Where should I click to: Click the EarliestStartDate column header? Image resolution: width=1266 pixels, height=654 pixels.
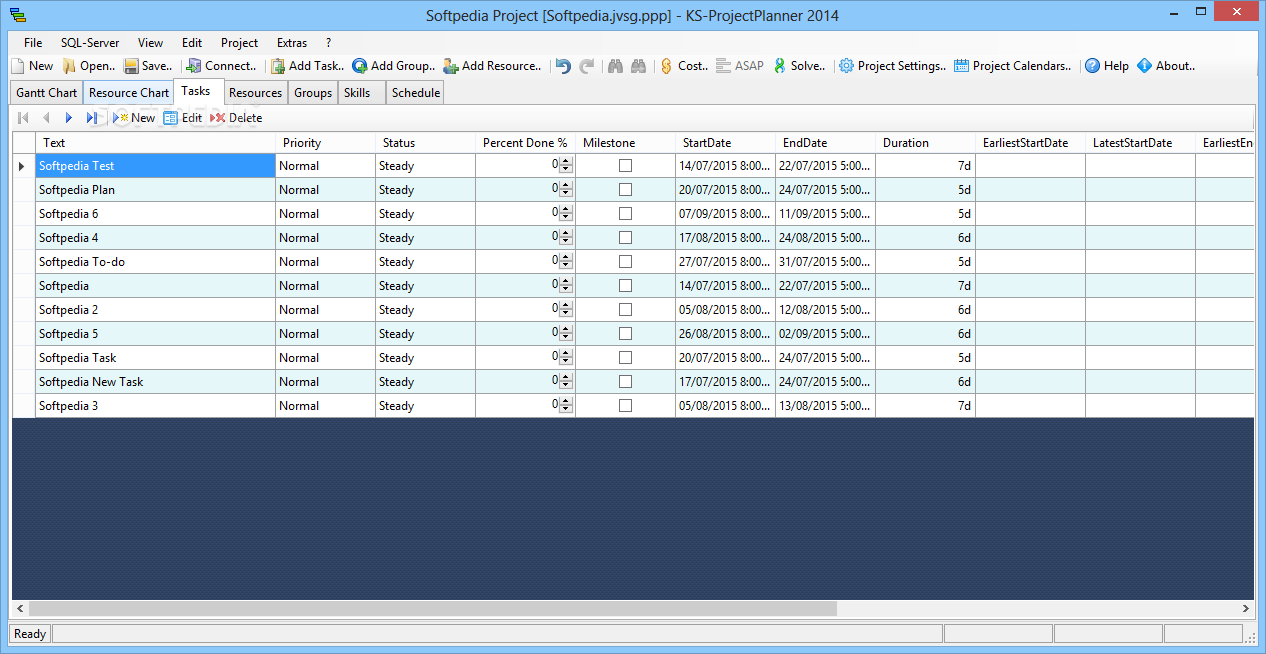(x=1030, y=143)
